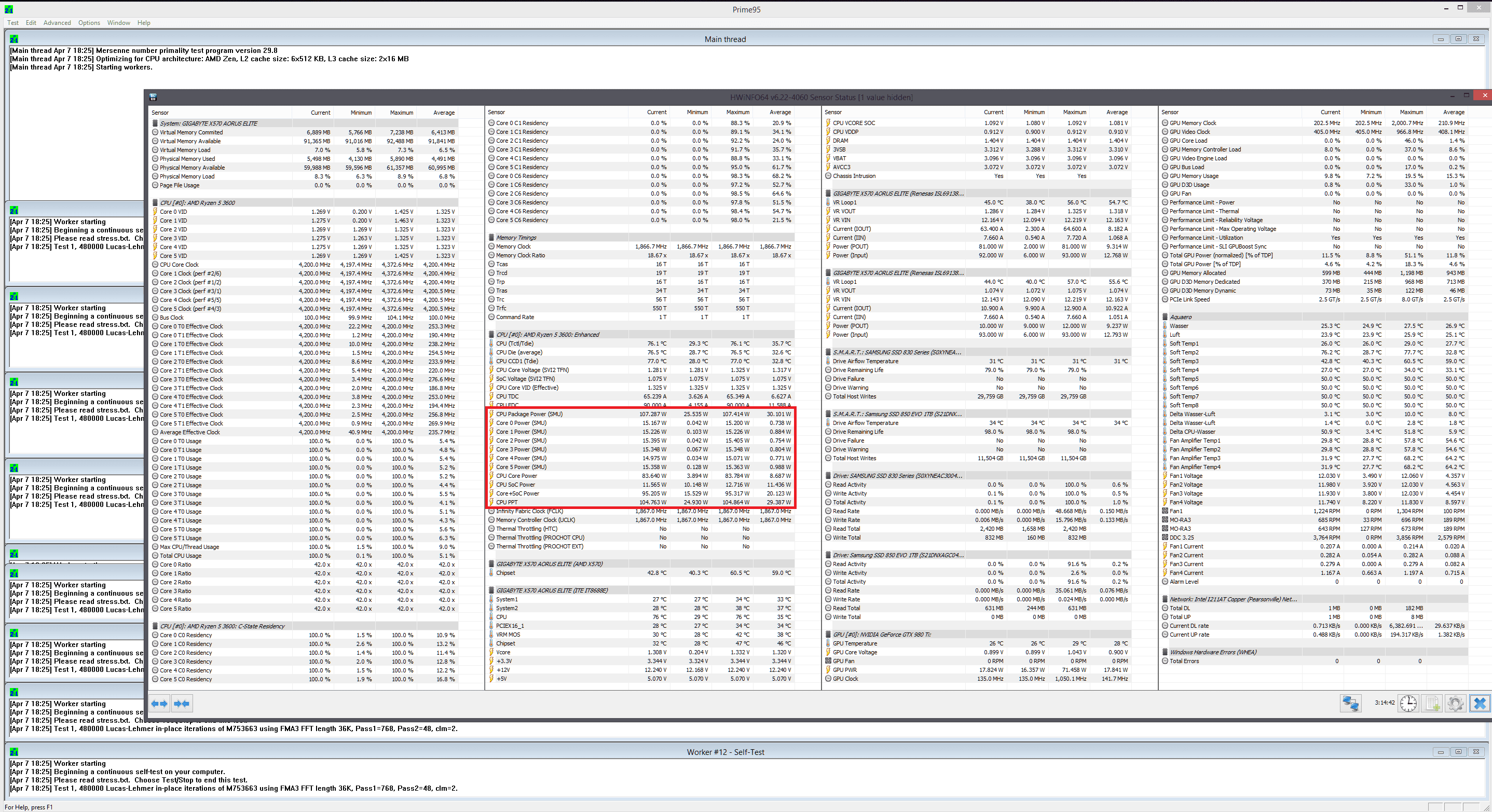The image size is (1492, 812).
Task: Restore the Main thread child window
Action: 1458,39
